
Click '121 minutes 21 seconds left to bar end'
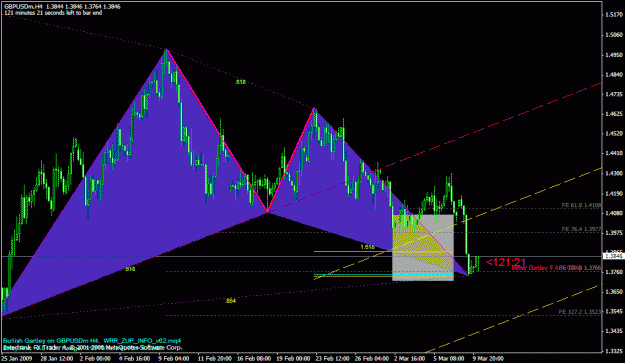[53, 13]
